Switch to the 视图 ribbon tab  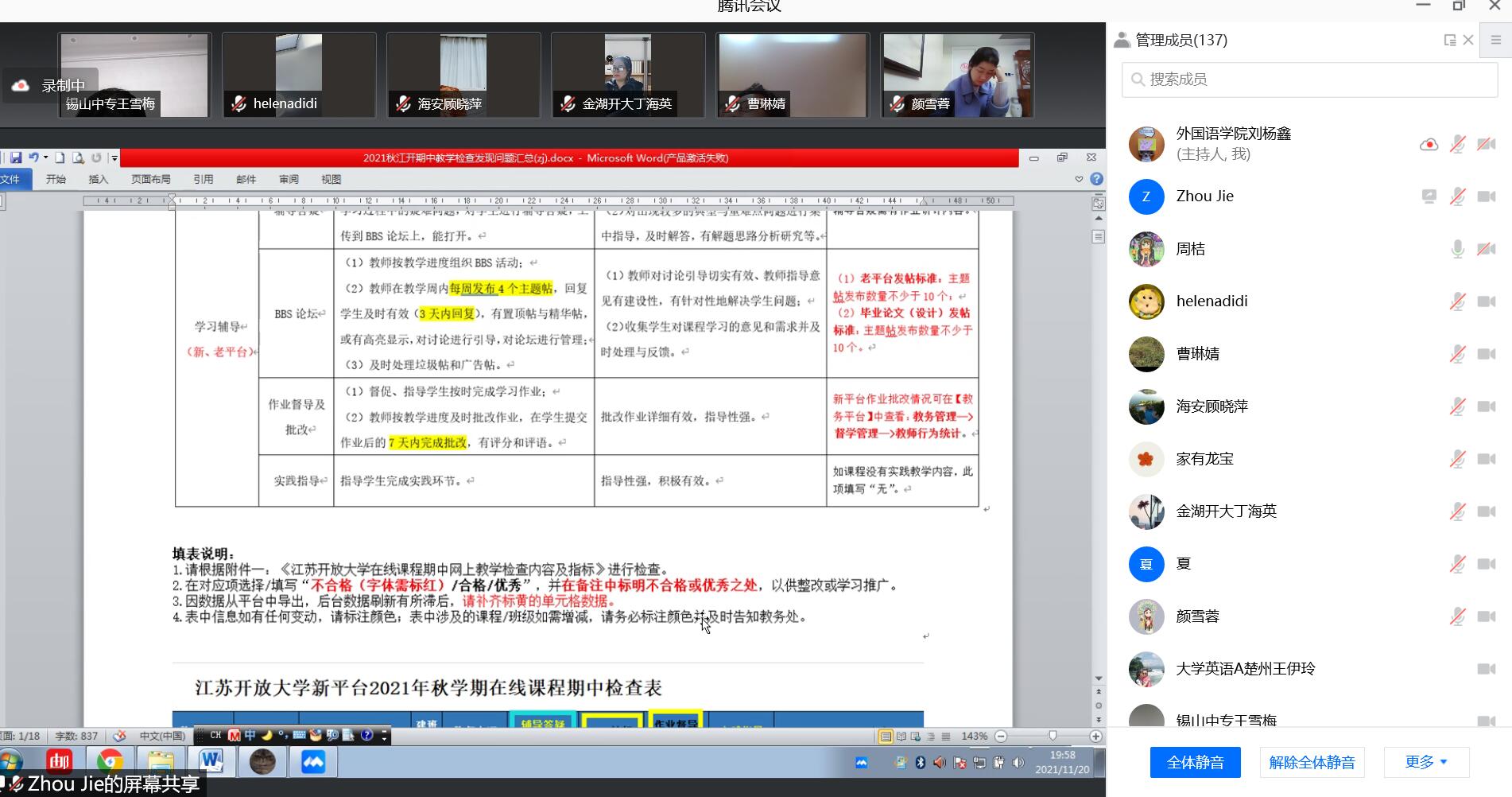point(331,180)
